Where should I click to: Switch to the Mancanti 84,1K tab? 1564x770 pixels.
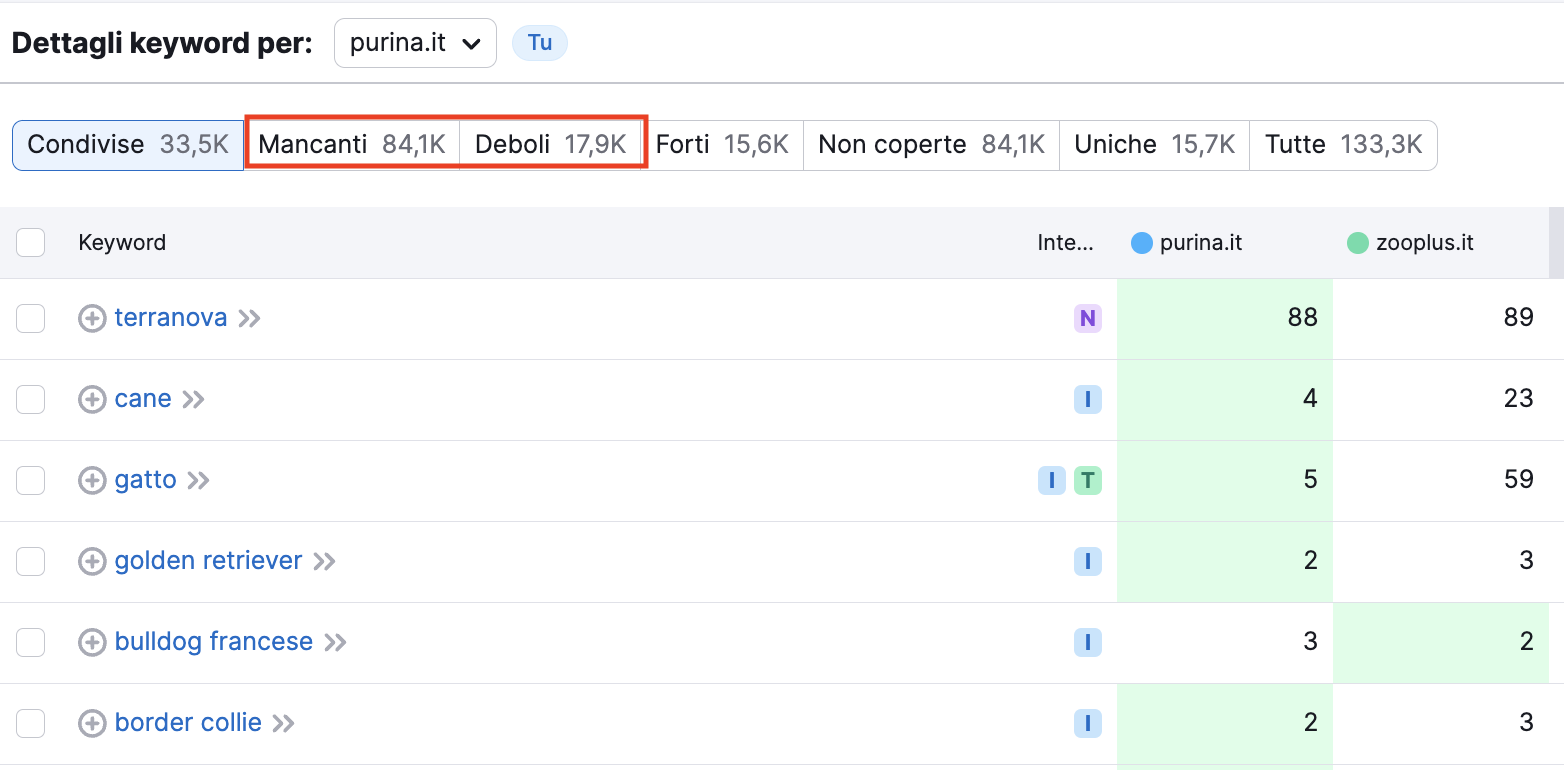(352, 144)
